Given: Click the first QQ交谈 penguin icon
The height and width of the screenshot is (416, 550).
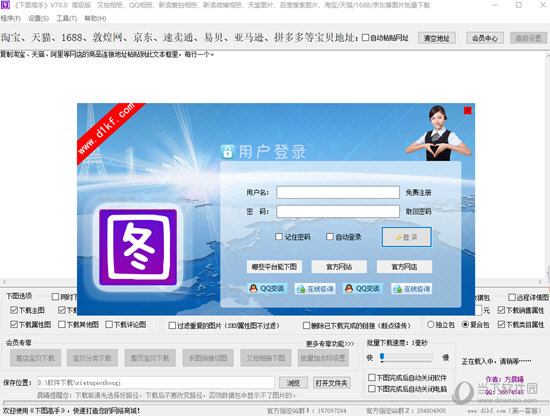Looking at the screenshot, I should pyautogui.click(x=253, y=288).
